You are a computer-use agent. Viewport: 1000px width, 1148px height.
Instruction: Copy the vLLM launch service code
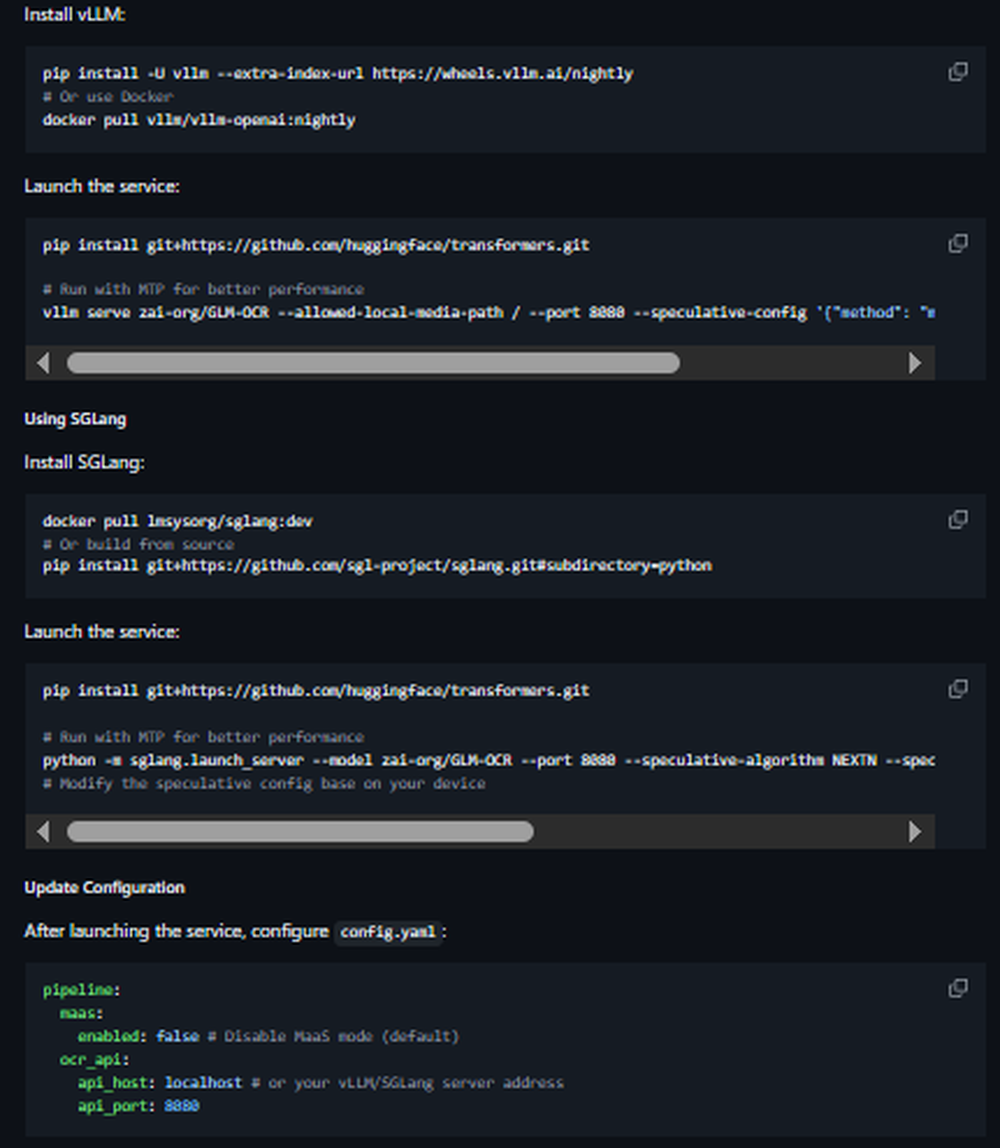[957, 243]
